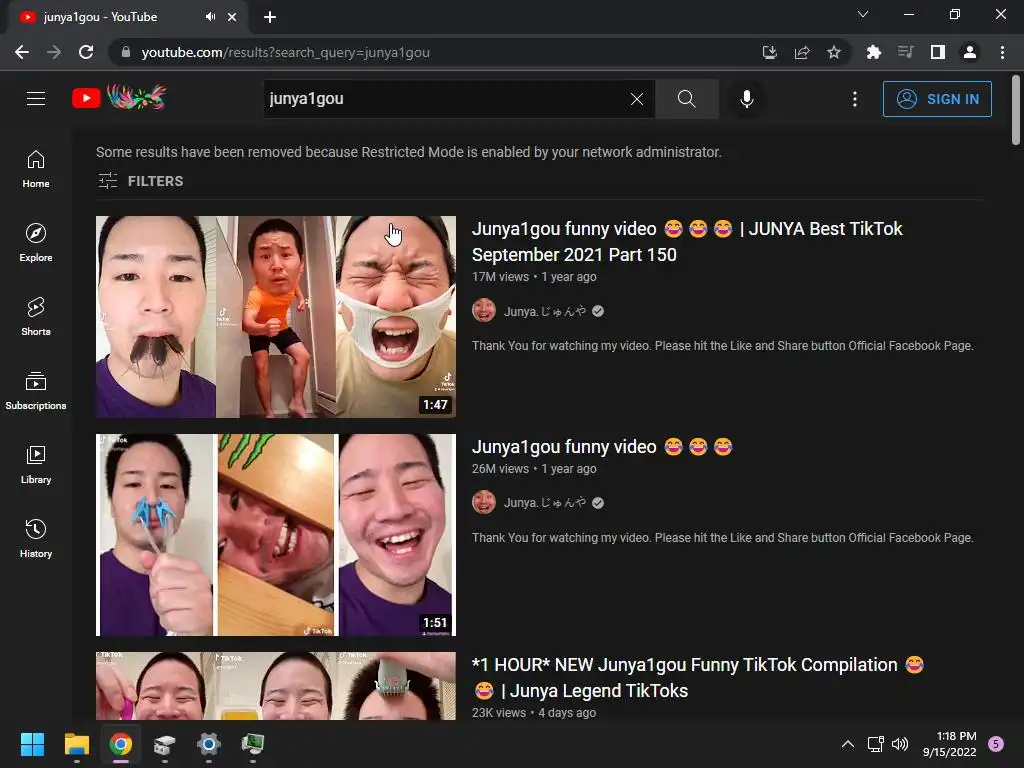1024x768 pixels.
Task: Reload the page
Action: coord(86,52)
